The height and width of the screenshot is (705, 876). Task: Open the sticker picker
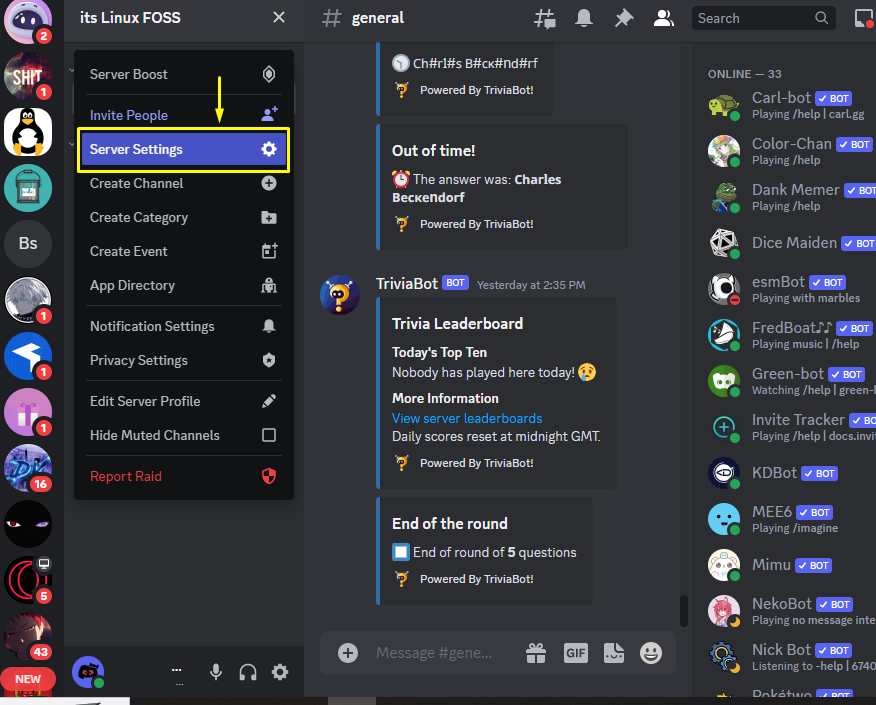613,653
